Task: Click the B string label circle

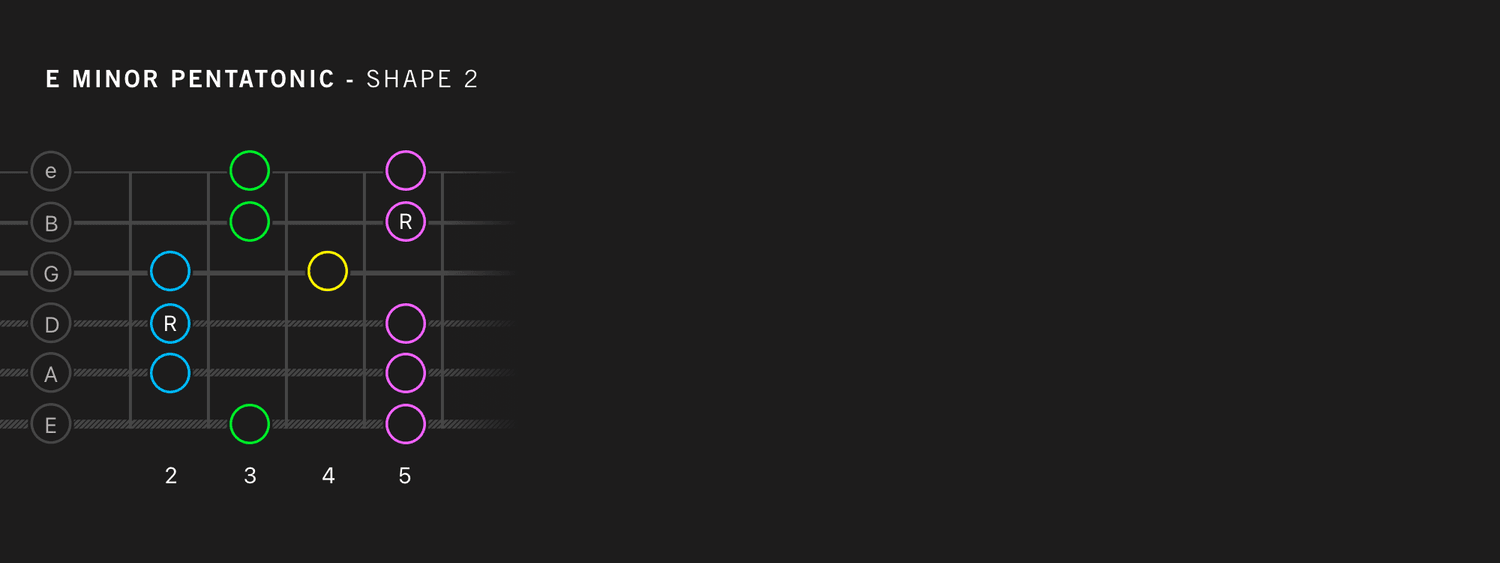Action: pyautogui.click(x=51, y=222)
